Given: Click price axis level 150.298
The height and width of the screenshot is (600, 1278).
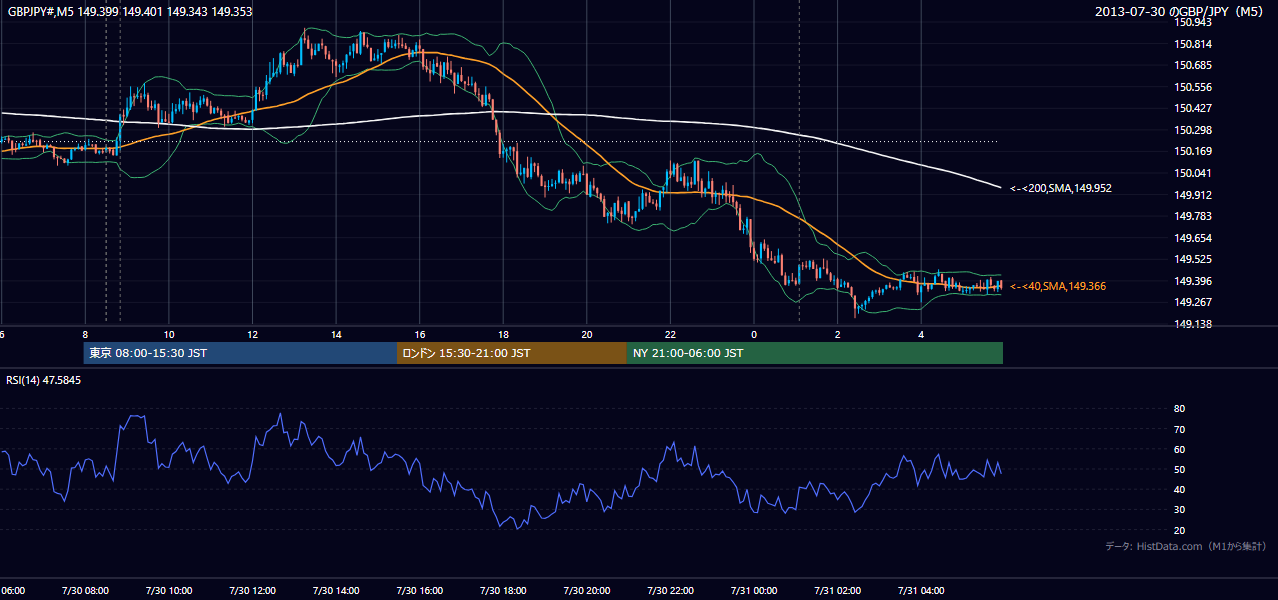Looking at the screenshot, I should (x=1192, y=130).
